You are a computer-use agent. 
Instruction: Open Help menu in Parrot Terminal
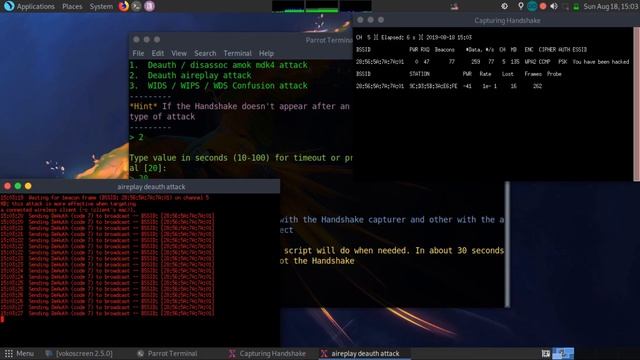[x=266, y=53]
